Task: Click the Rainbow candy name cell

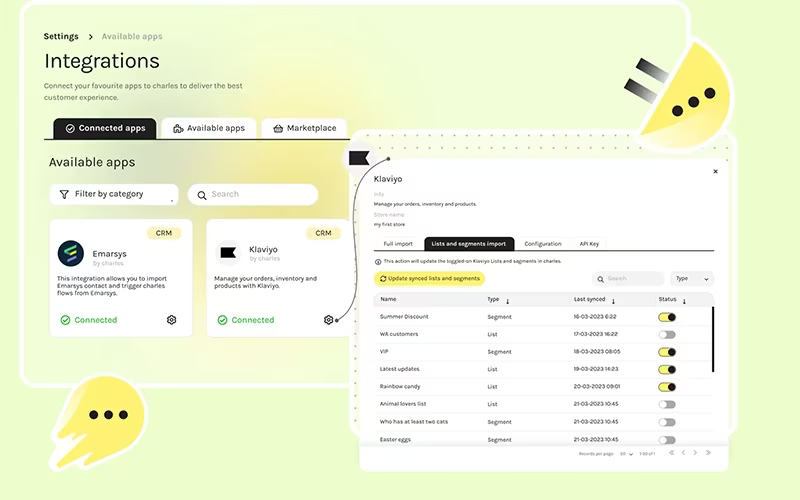Action: point(400,386)
